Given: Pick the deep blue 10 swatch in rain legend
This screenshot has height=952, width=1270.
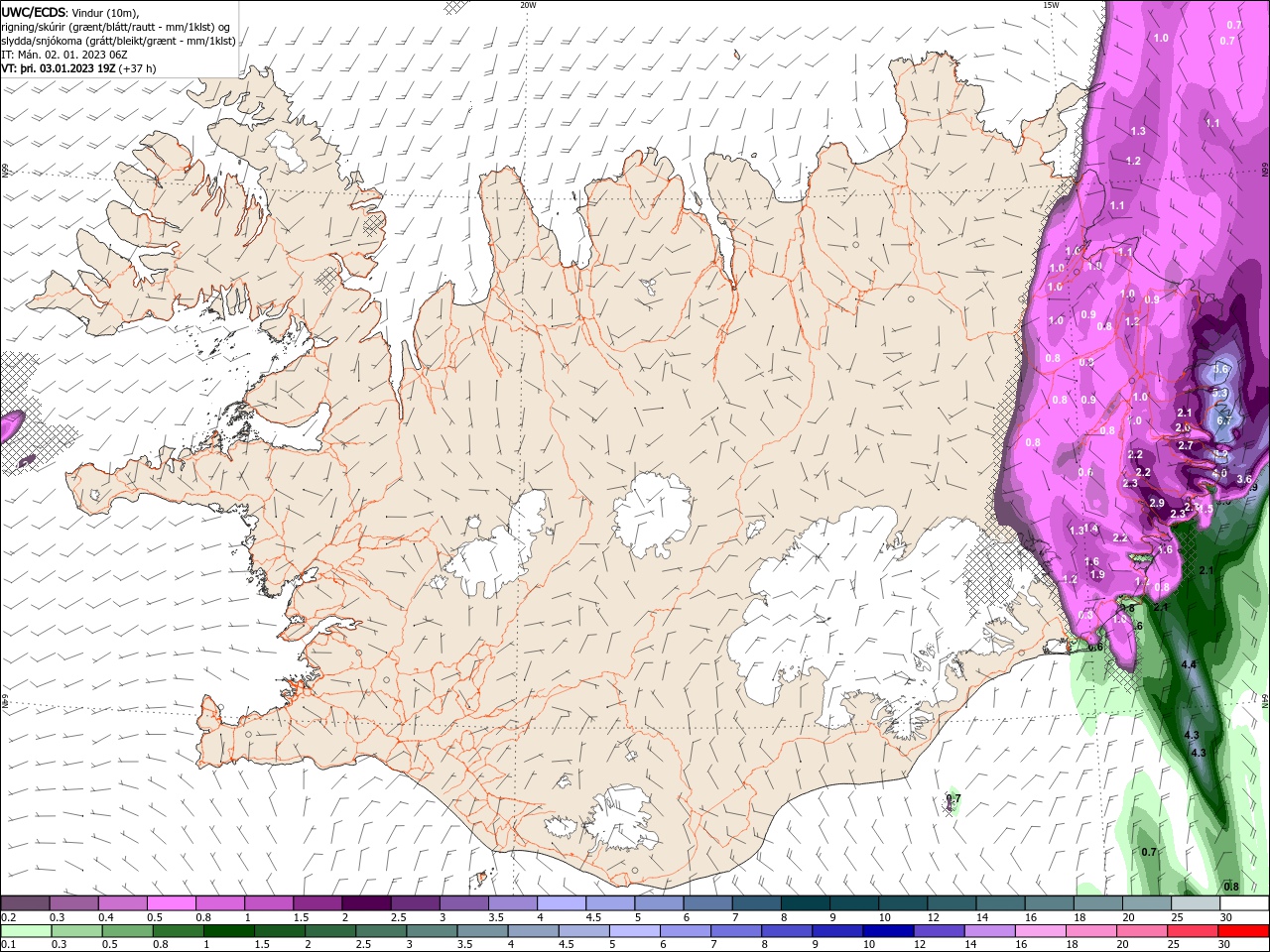Looking at the screenshot, I should 888,931.
